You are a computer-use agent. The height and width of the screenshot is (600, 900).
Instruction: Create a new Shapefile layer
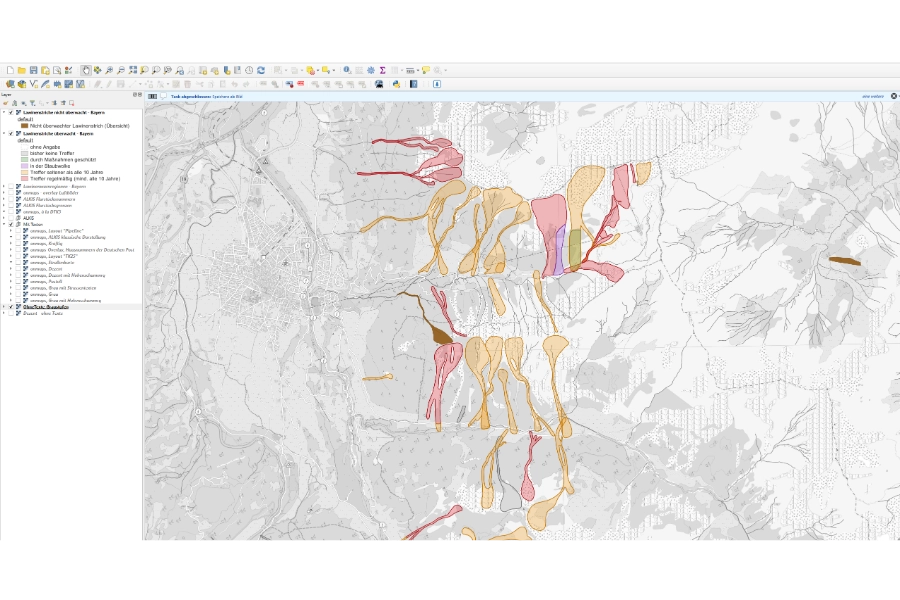tap(33, 84)
